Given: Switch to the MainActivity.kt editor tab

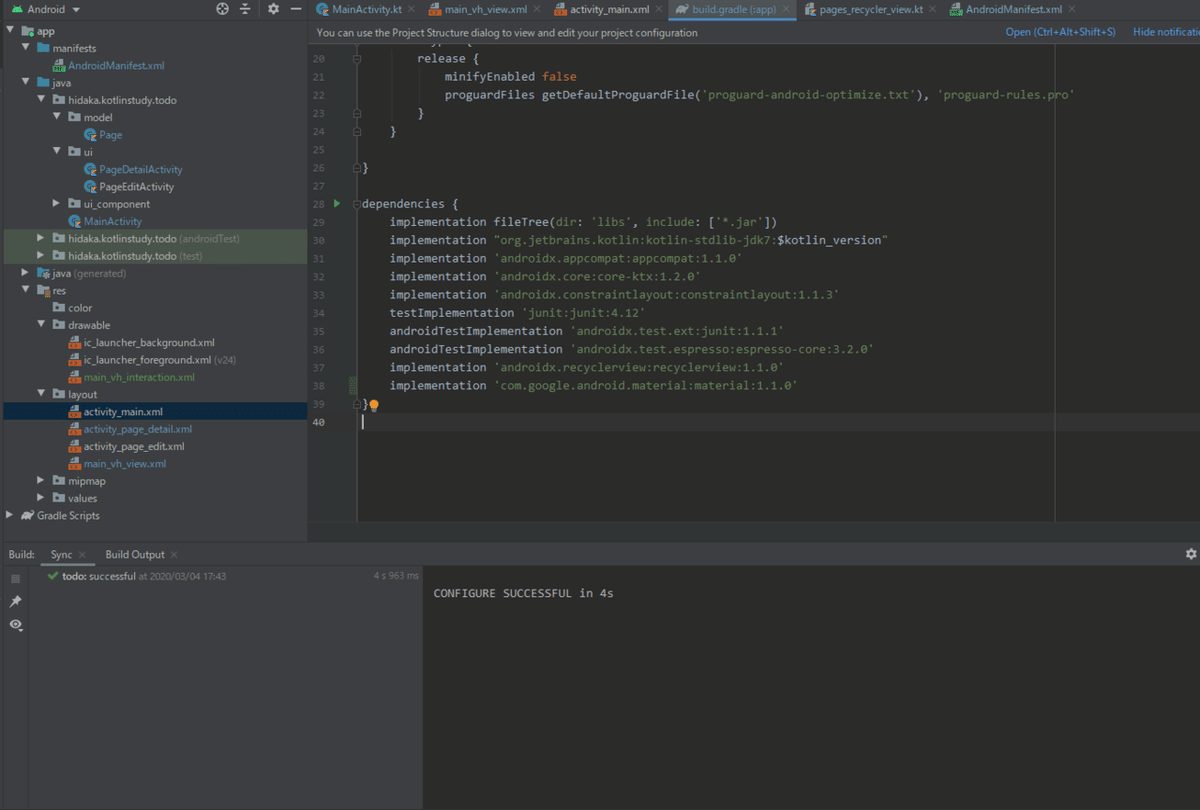Looking at the screenshot, I should click(365, 9).
